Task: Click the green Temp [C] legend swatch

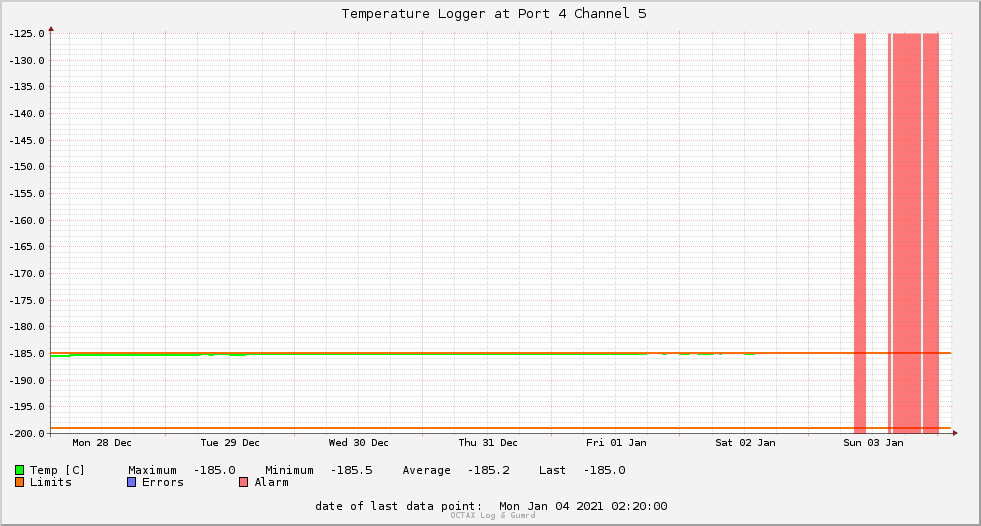Action: [x=19, y=470]
